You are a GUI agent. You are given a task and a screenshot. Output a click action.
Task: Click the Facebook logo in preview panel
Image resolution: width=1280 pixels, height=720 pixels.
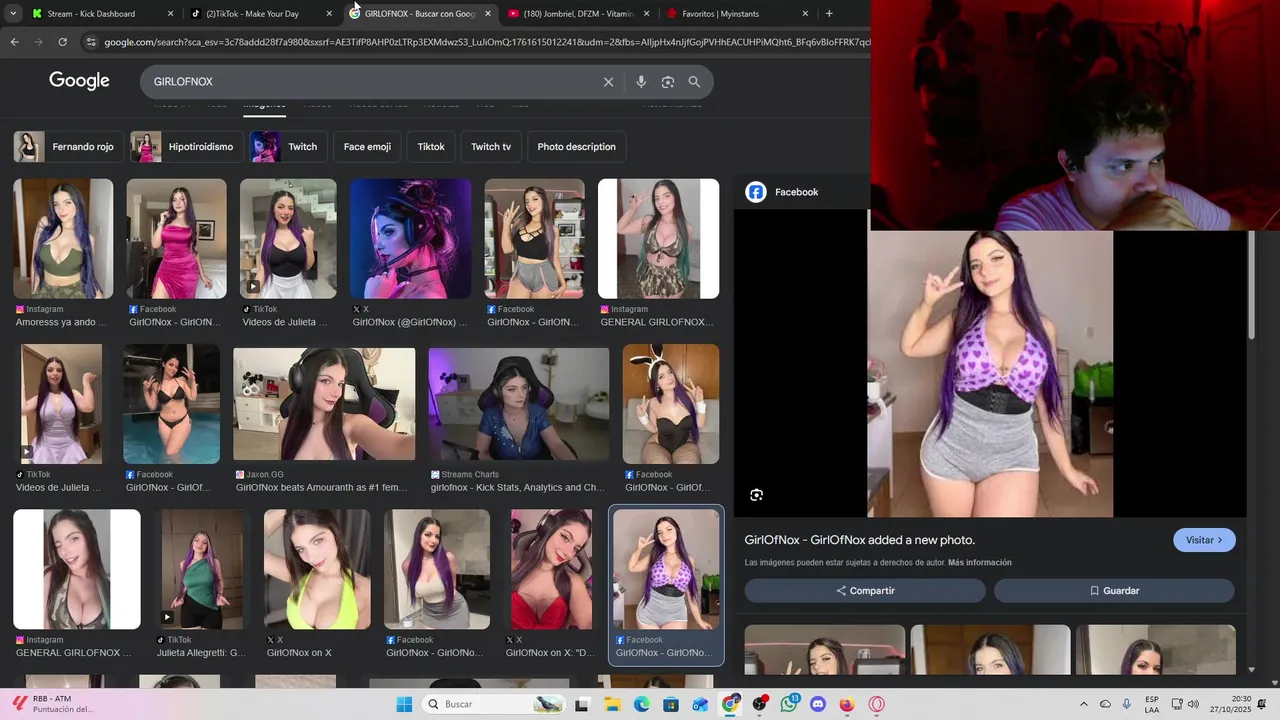tap(756, 192)
